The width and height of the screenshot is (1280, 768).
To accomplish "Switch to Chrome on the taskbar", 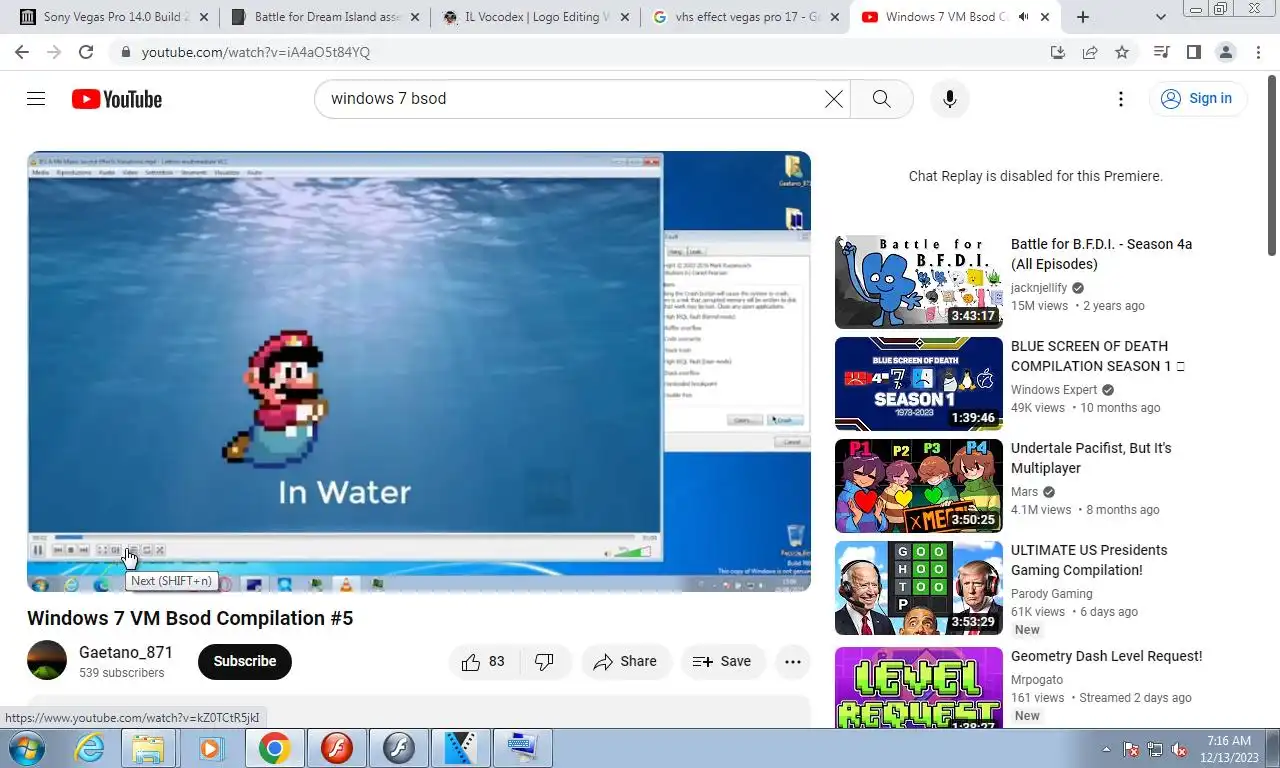I will tap(274, 748).
